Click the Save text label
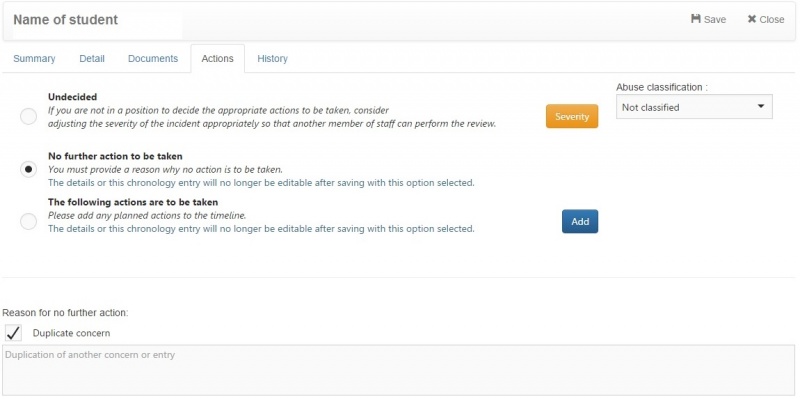Image resolution: width=800 pixels, height=399 pixels. click(715, 19)
